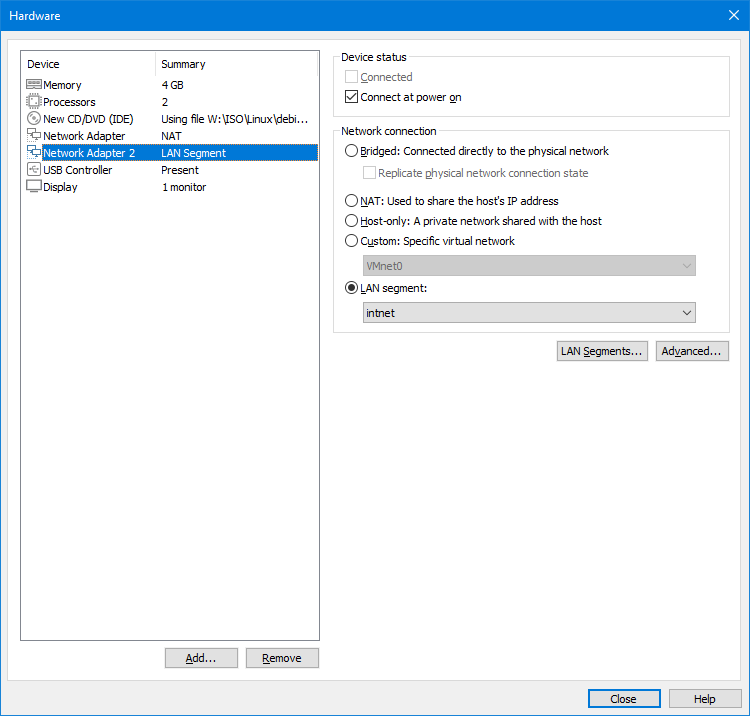Remove the selected device
Viewport: 750px width, 716px height.
point(282,658)
